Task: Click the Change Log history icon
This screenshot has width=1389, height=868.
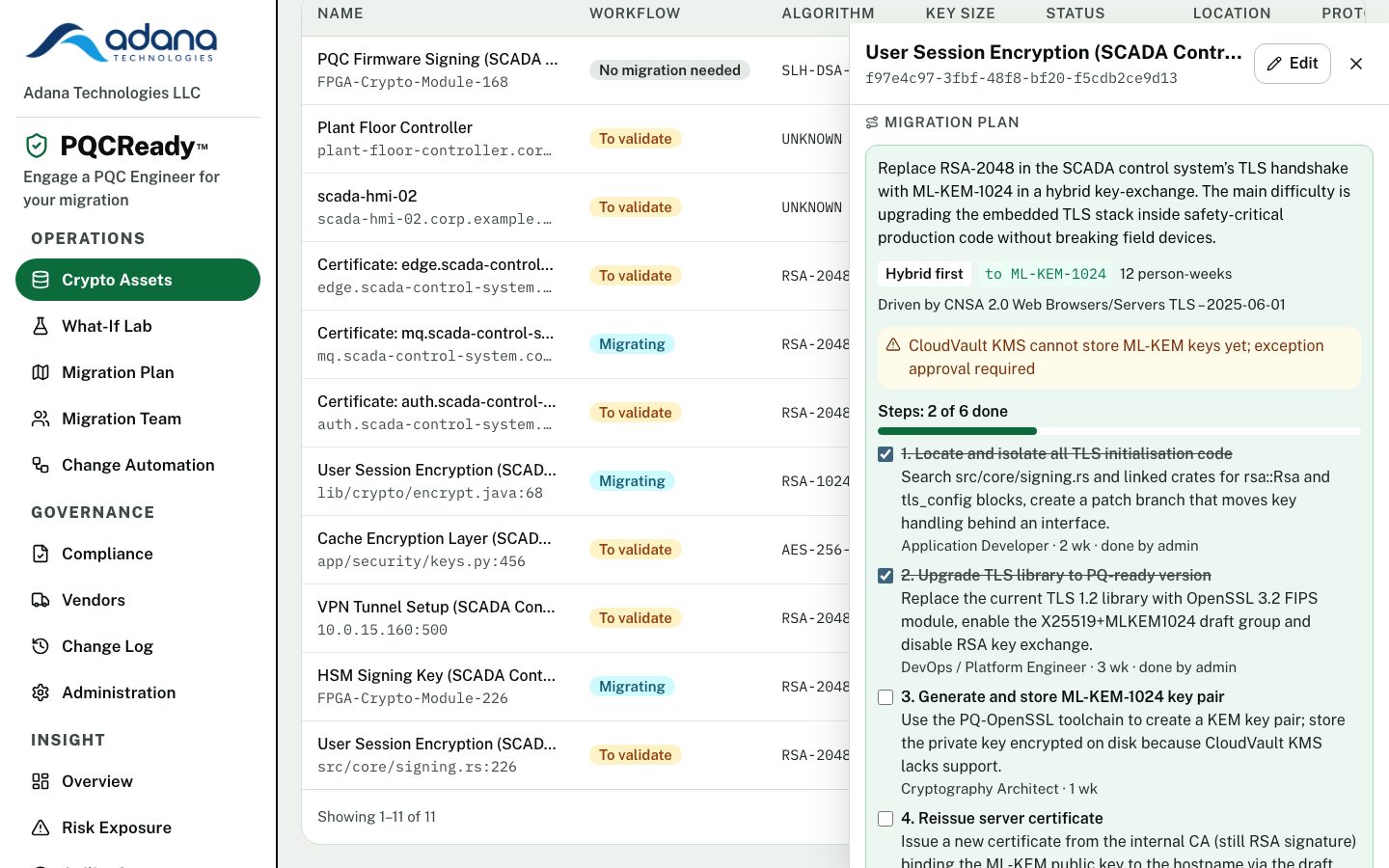Action: 41,646
